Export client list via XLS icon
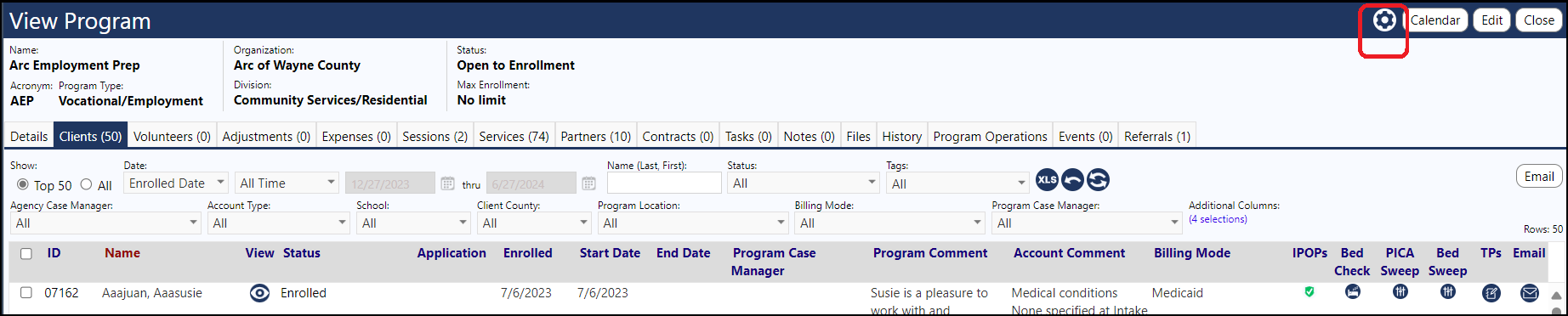1568x316 pixels. point(1048,179)
